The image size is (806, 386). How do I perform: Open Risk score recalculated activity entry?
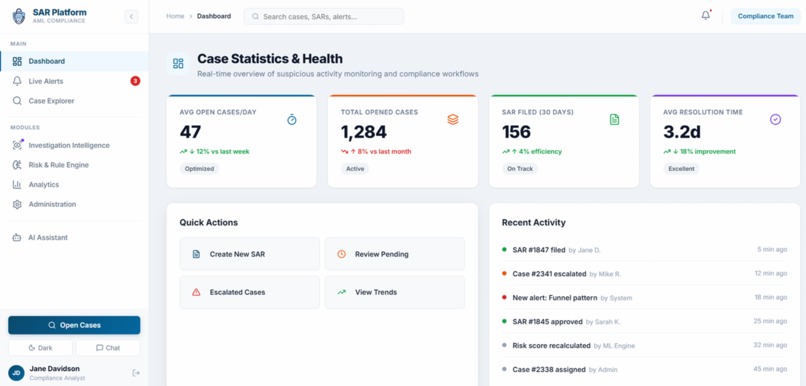click(x=645, y=345)
